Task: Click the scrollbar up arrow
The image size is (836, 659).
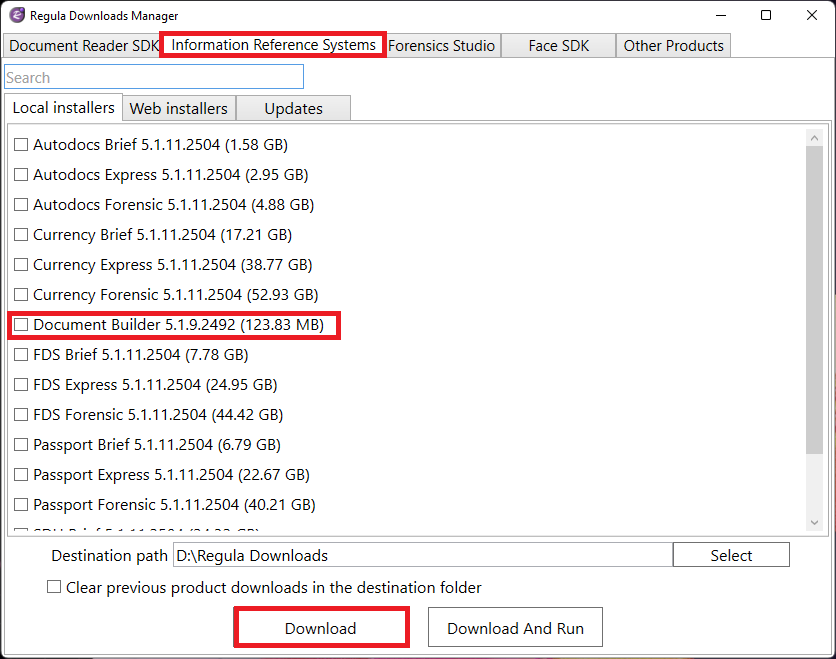Action: pos(814,138)
